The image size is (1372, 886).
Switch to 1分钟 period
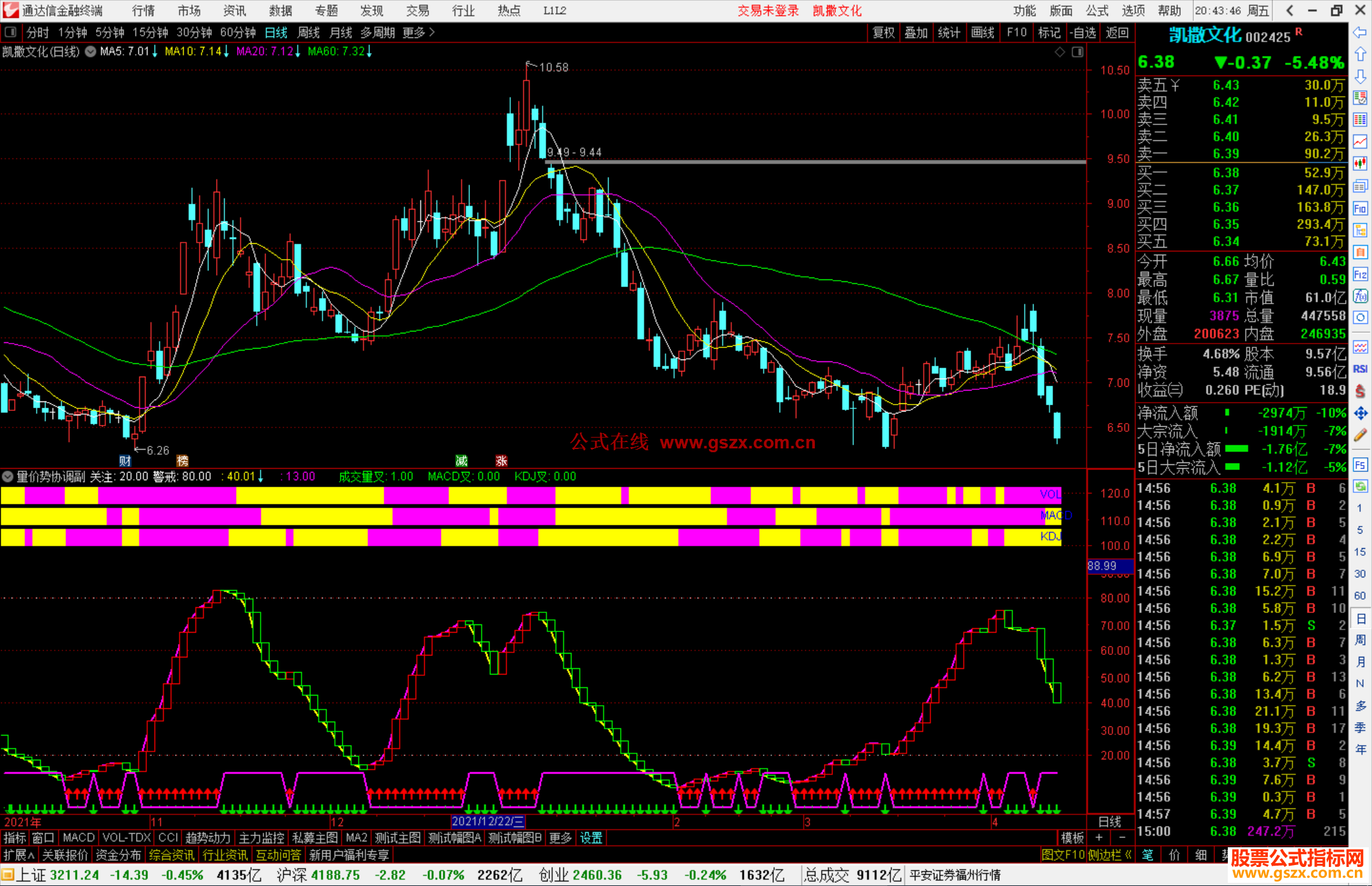click(x=72, y=32)
